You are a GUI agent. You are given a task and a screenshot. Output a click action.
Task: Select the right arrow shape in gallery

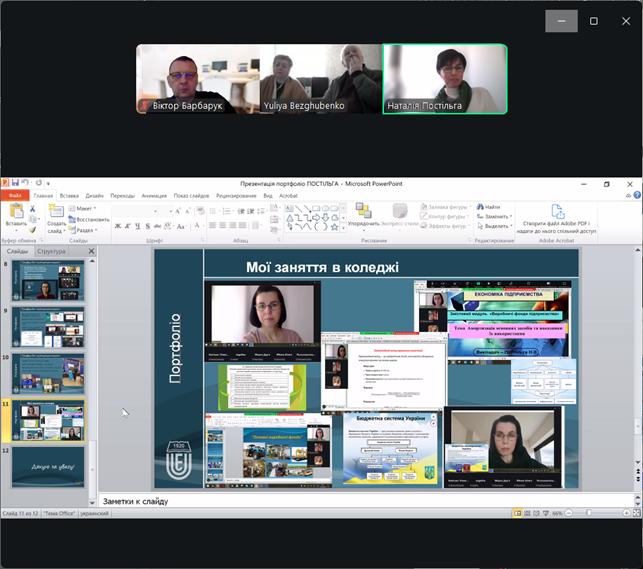(x=316, y=217)
